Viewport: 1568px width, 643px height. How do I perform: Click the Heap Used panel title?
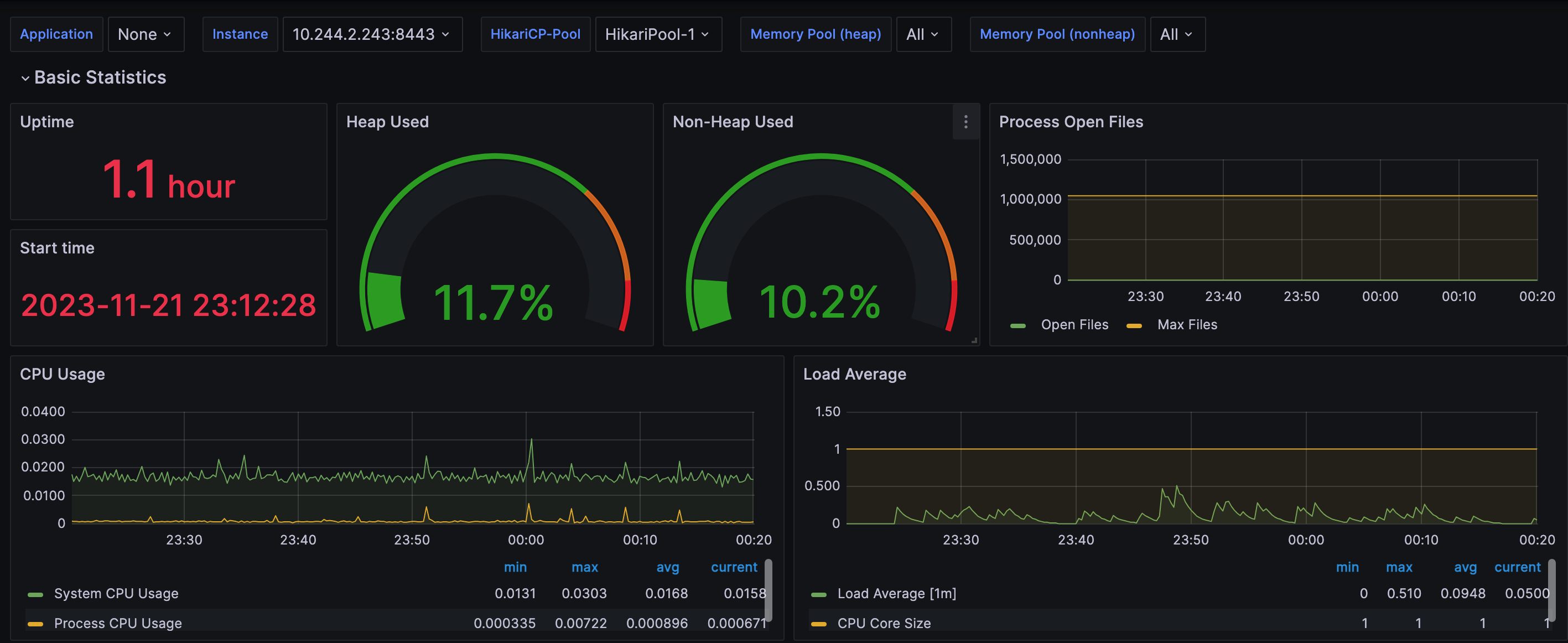(387, 122)
